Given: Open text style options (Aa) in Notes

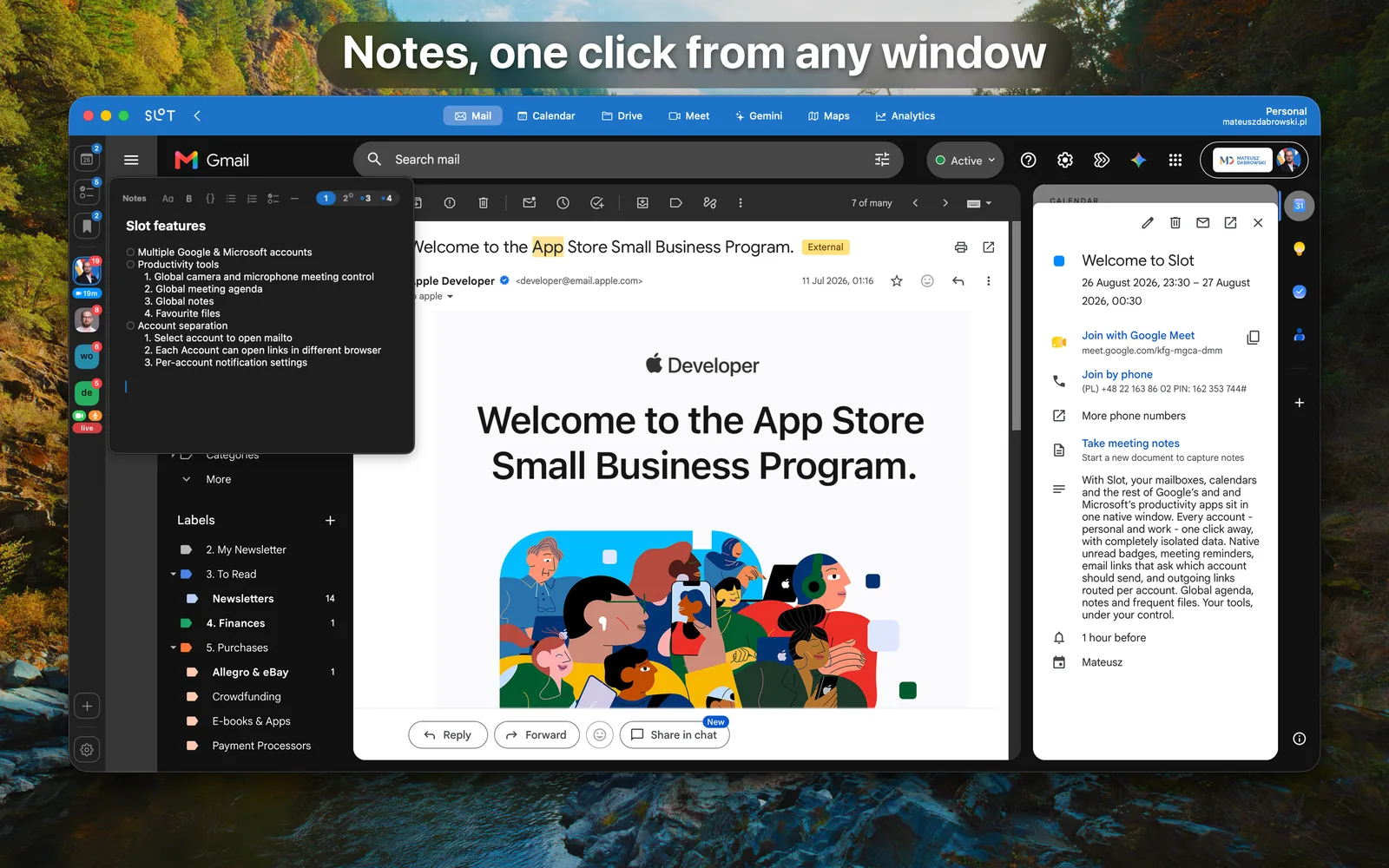Looking at the screenshot, I should 168,199.
